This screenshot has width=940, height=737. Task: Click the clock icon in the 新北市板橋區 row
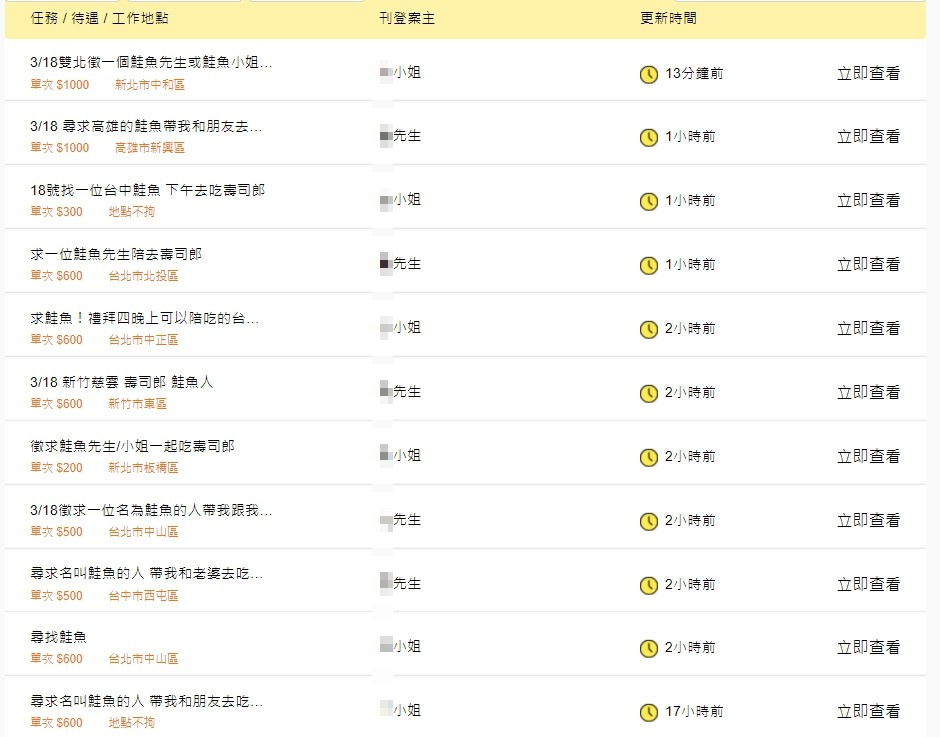[x=649, y=457]
